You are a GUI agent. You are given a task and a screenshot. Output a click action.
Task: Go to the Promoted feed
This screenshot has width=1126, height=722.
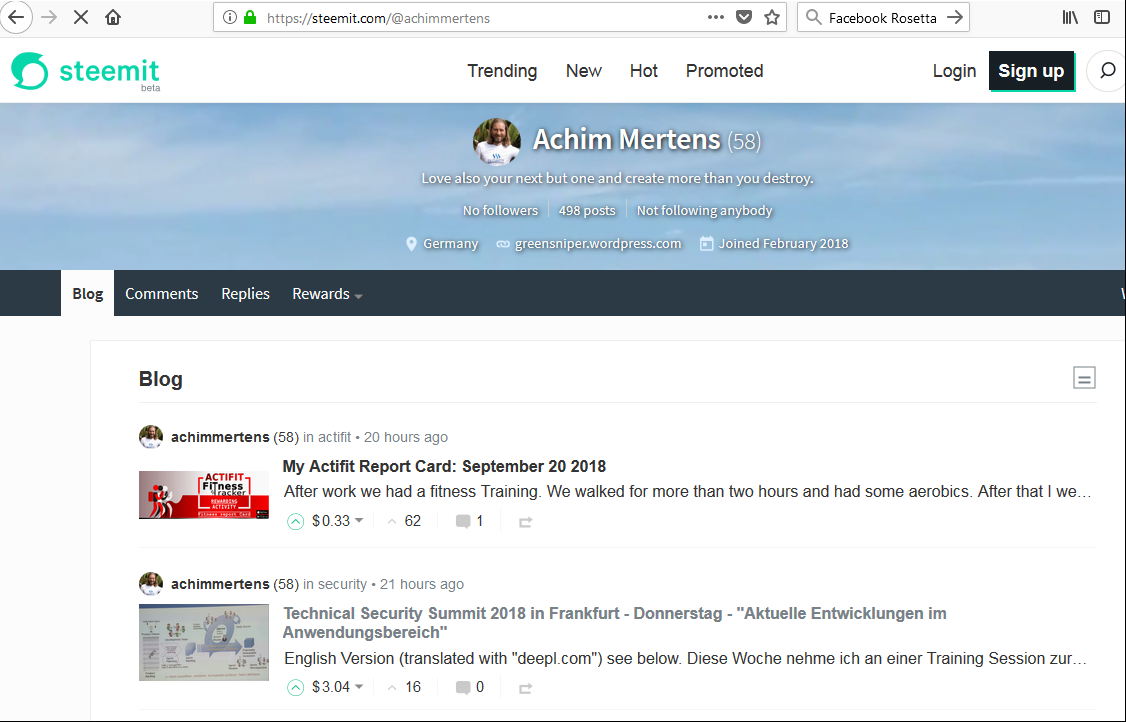tap(725, 70)
